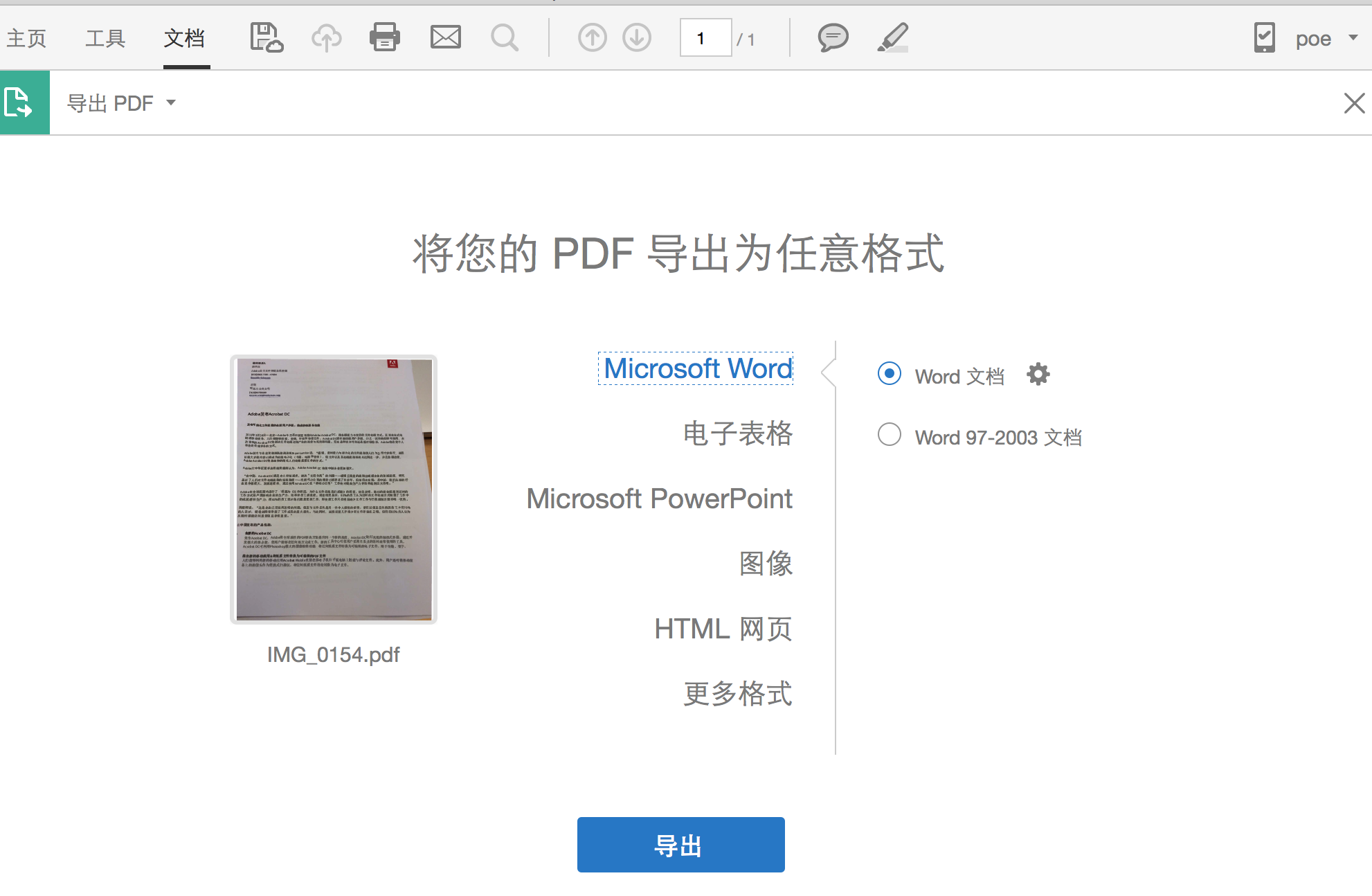
Task: Choose 图像 export format
Action: pyautogui.click(x=766, y=564)
